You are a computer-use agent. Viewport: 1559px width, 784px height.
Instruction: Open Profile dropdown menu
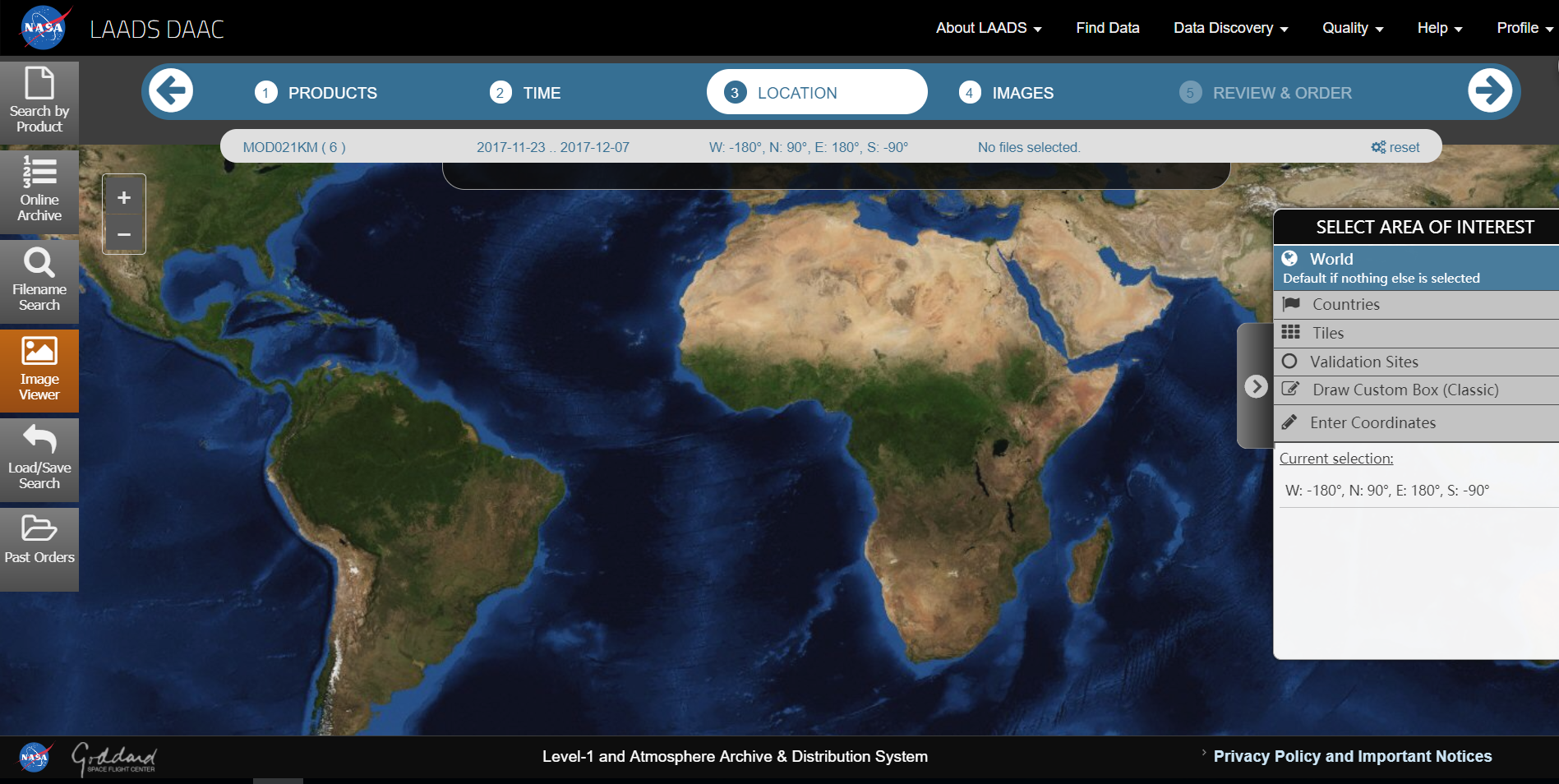coord(1524,28)
